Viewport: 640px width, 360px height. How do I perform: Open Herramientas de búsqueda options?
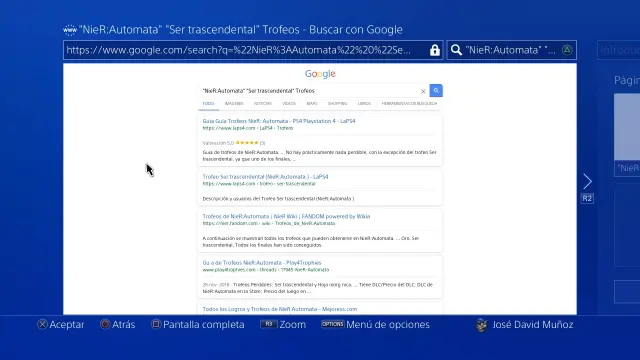(409, 104)
